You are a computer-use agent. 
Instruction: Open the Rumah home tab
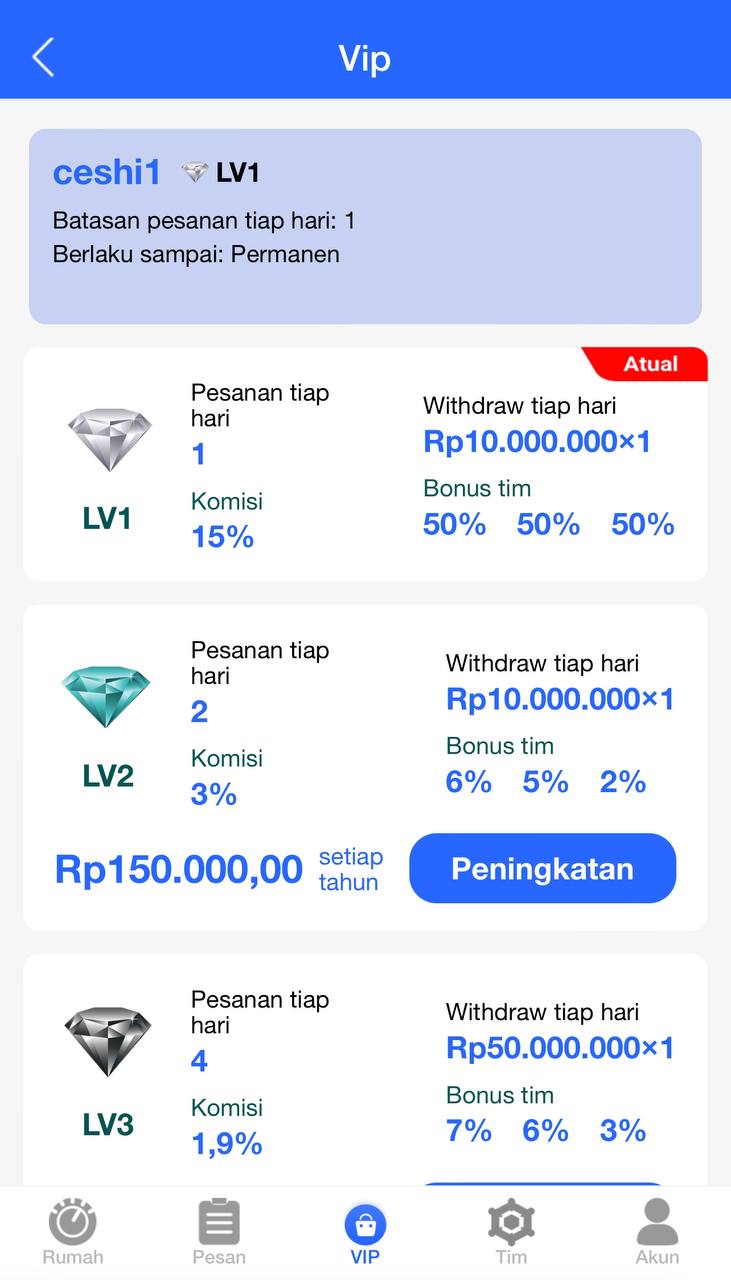pos(73,1231)
